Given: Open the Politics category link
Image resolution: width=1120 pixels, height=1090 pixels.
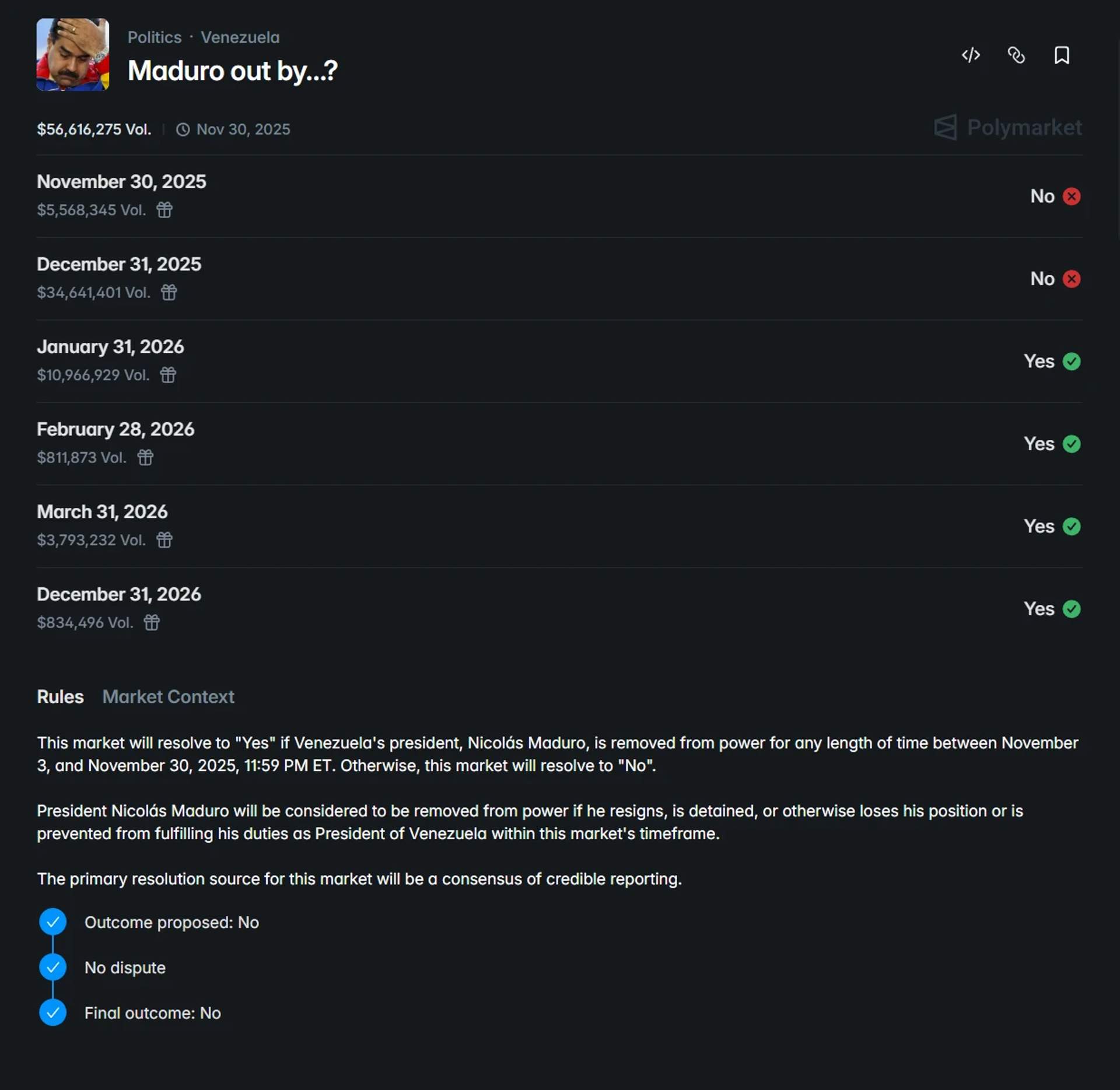Looking at the screenshot, I should [155, 37].
